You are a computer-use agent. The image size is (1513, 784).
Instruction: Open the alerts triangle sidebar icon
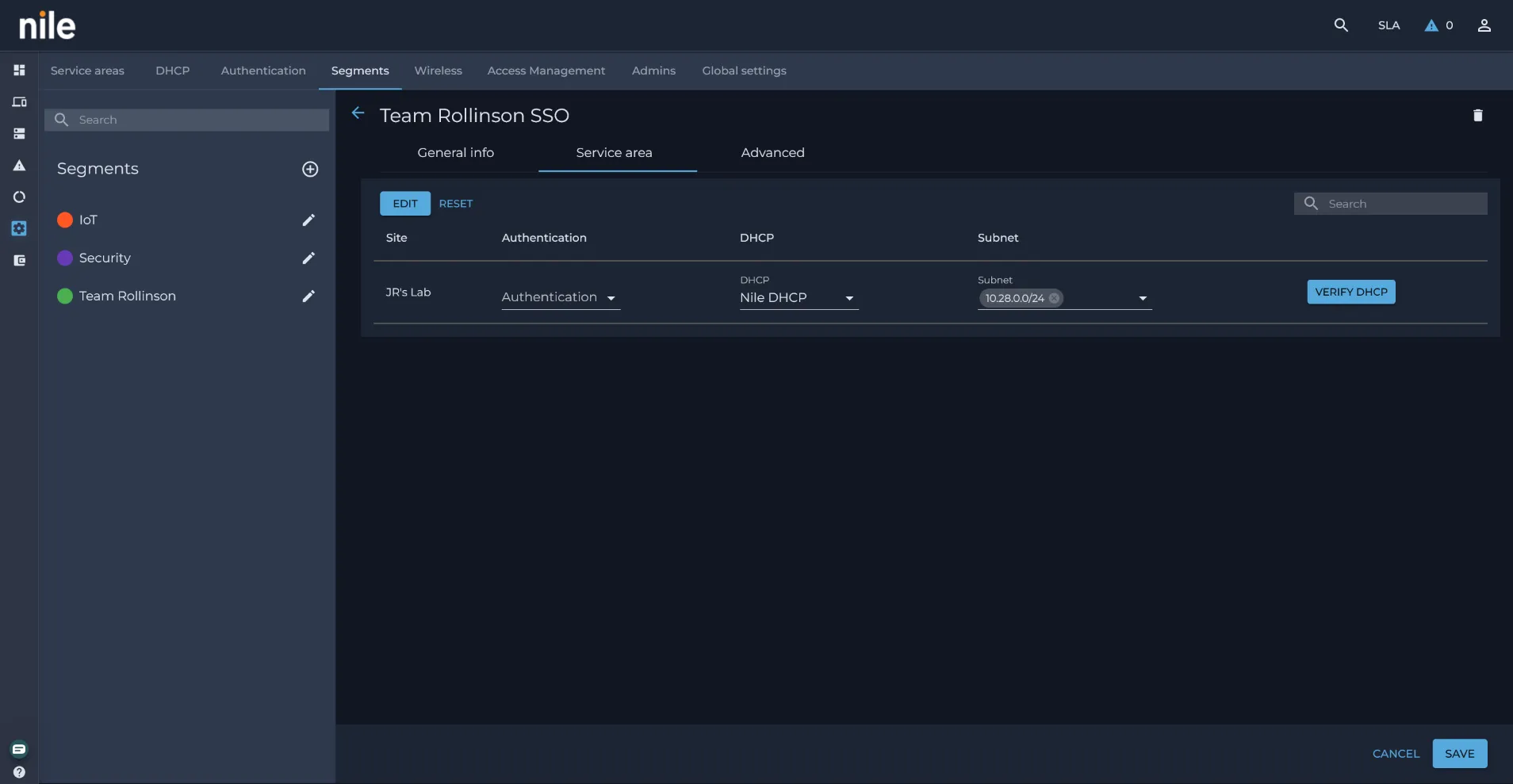(19, 166)
